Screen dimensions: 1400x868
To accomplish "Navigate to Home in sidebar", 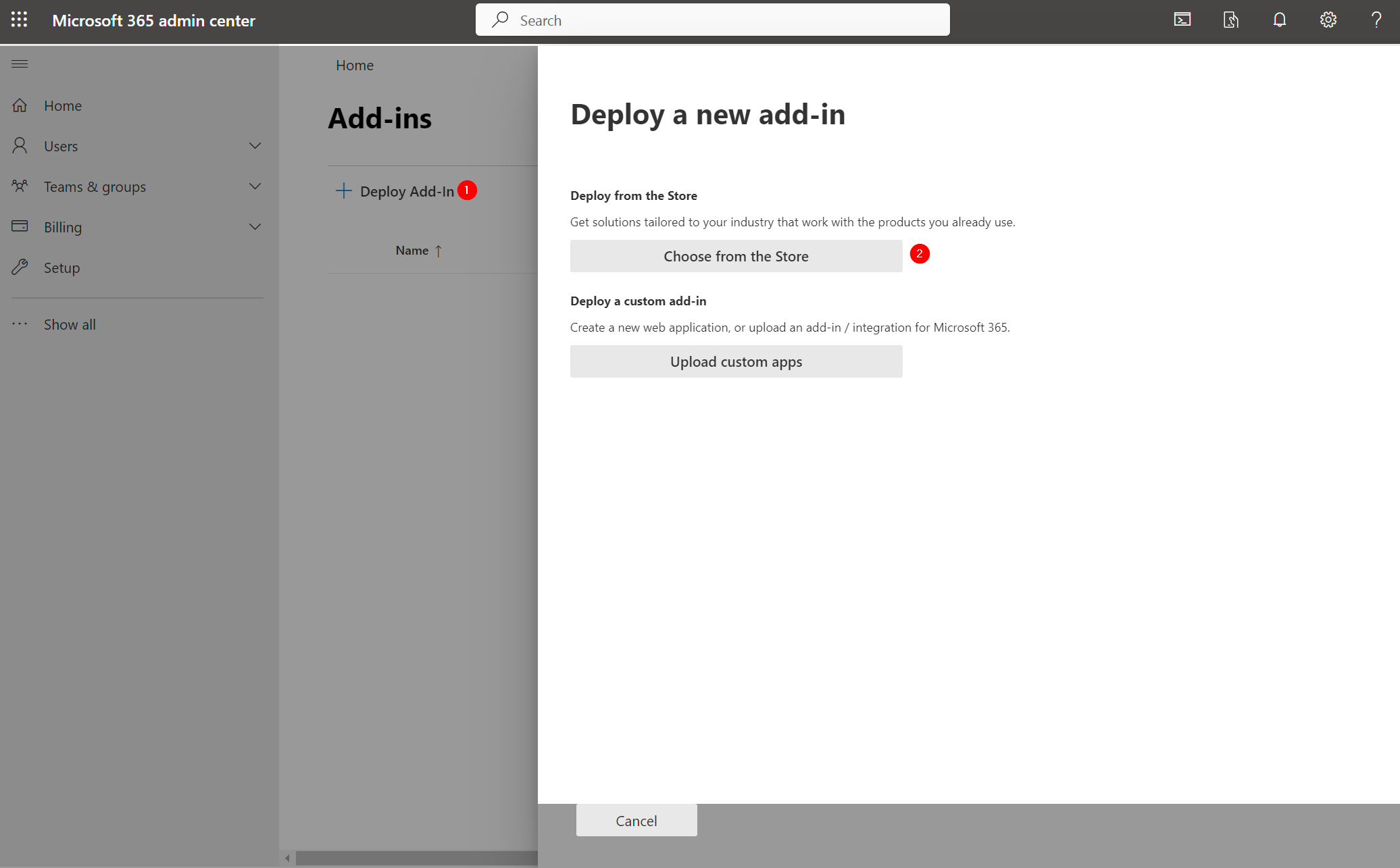I will tap(62, 105).
